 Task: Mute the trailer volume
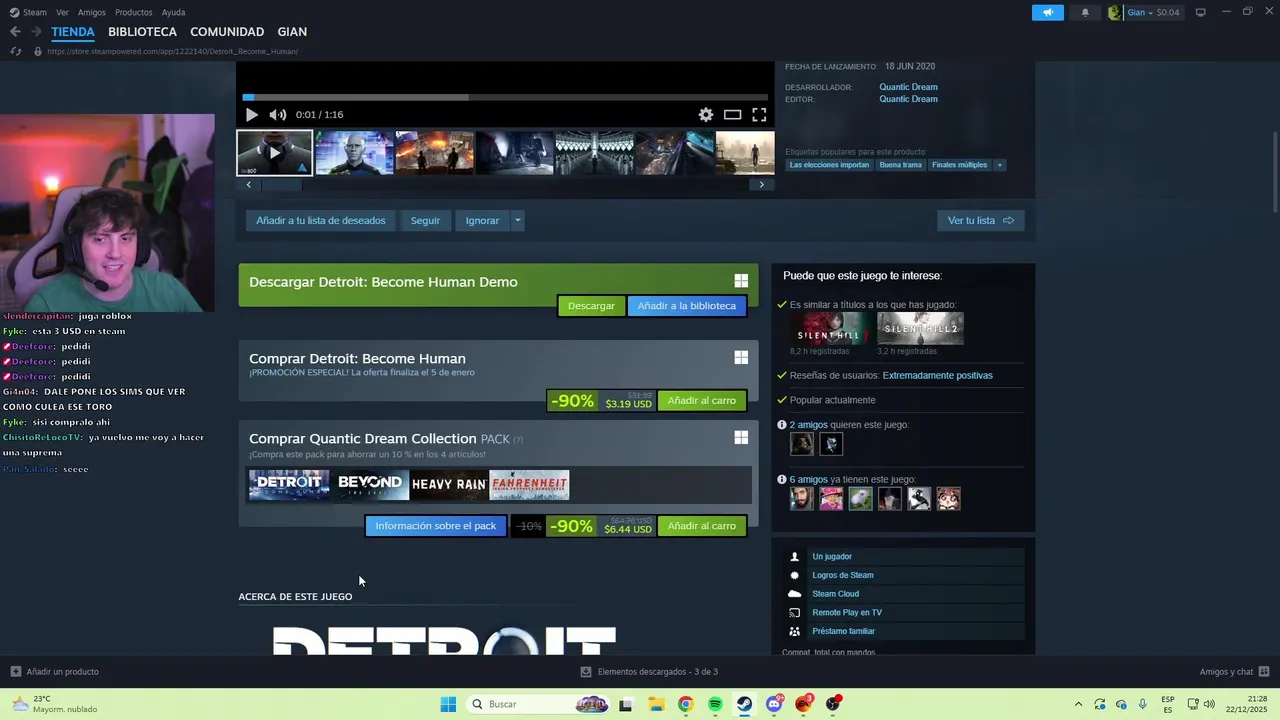[x=277, y=114]
